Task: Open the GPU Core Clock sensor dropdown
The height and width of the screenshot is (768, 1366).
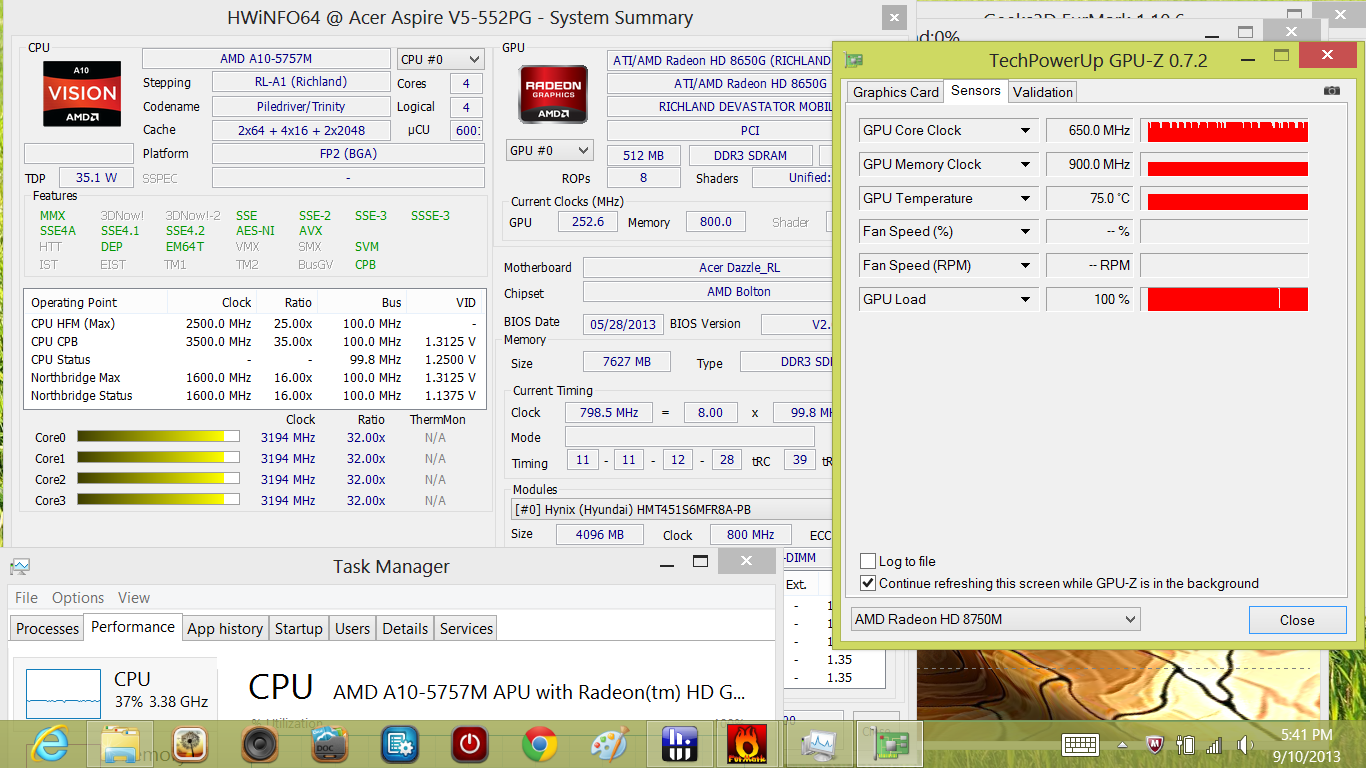Action: [x=1025, y=131]
